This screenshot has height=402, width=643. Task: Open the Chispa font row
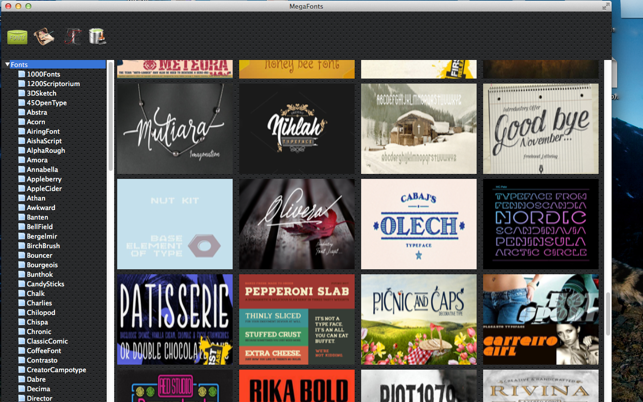point(37,322)
